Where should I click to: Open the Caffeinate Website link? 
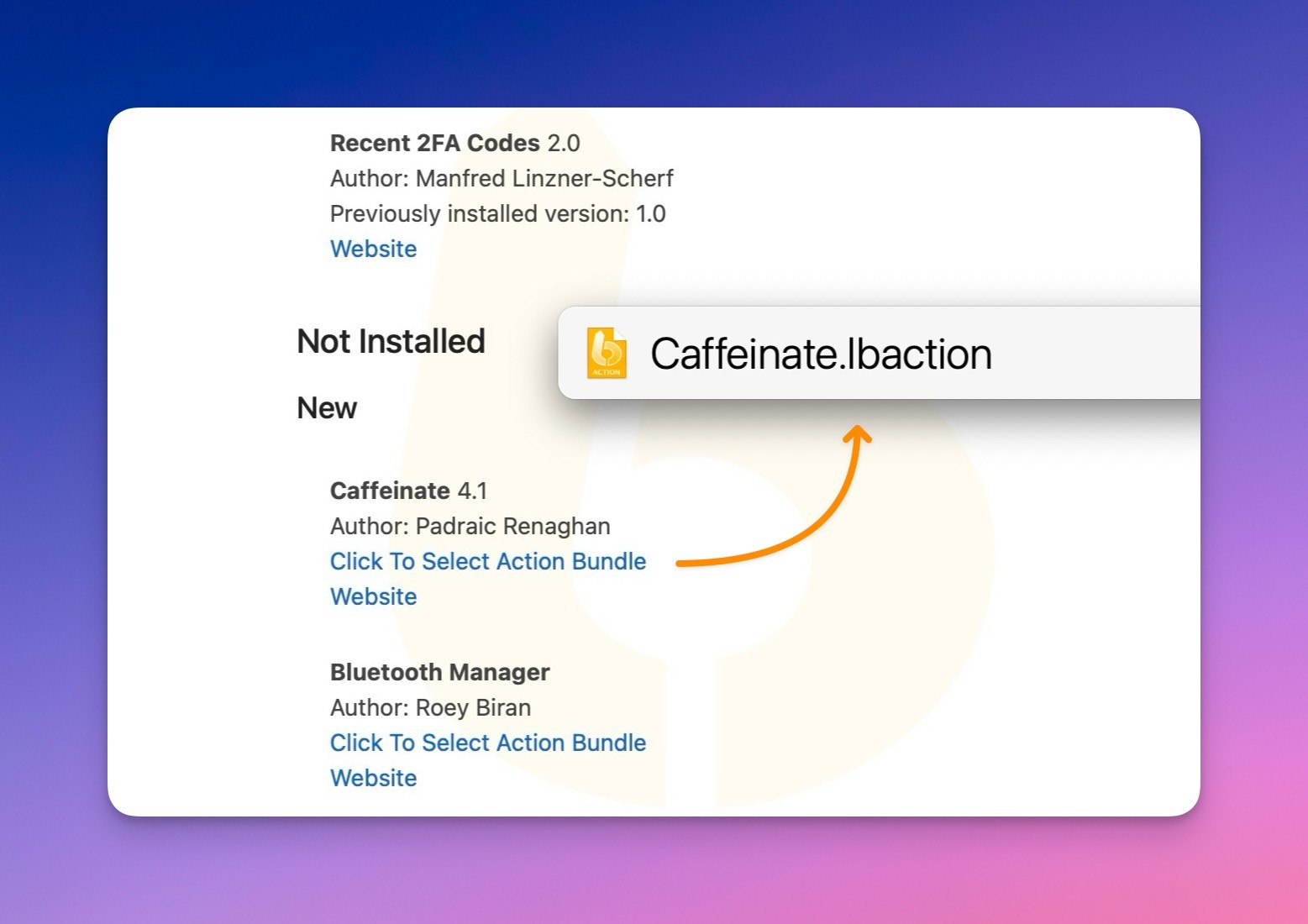click(x=373, y=596)
